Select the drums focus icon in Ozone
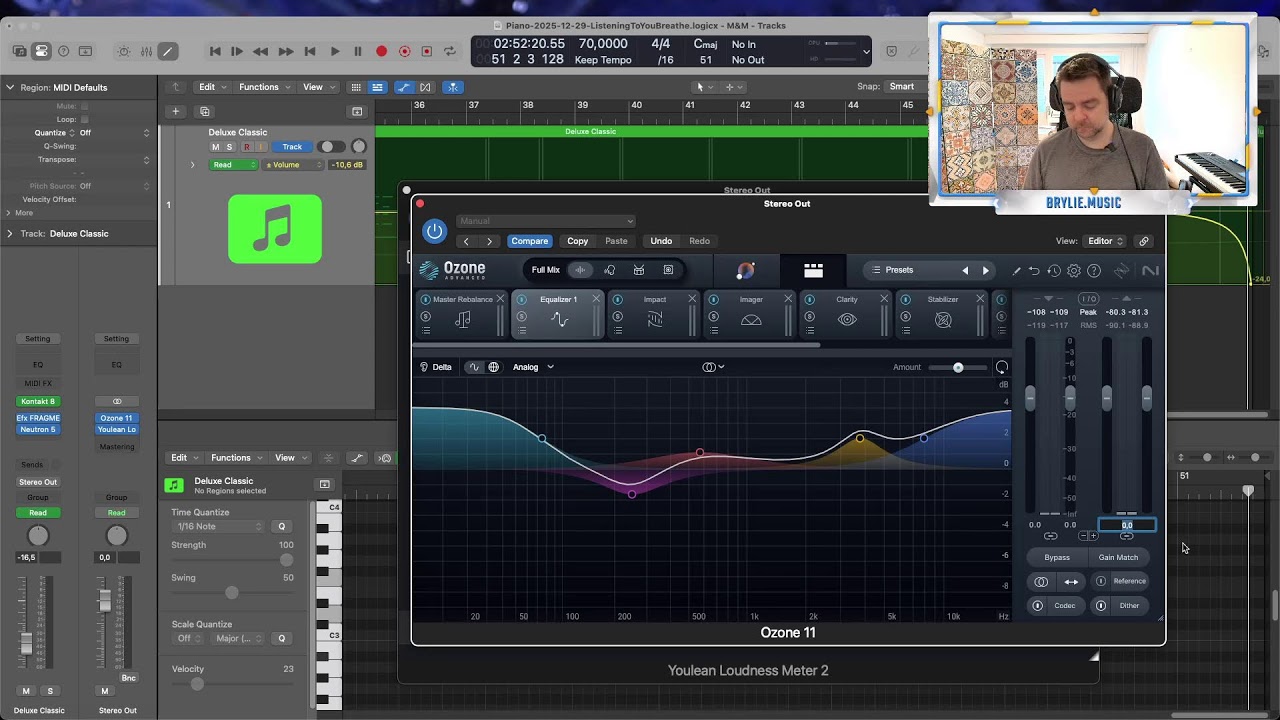 [x=639, y=270]
